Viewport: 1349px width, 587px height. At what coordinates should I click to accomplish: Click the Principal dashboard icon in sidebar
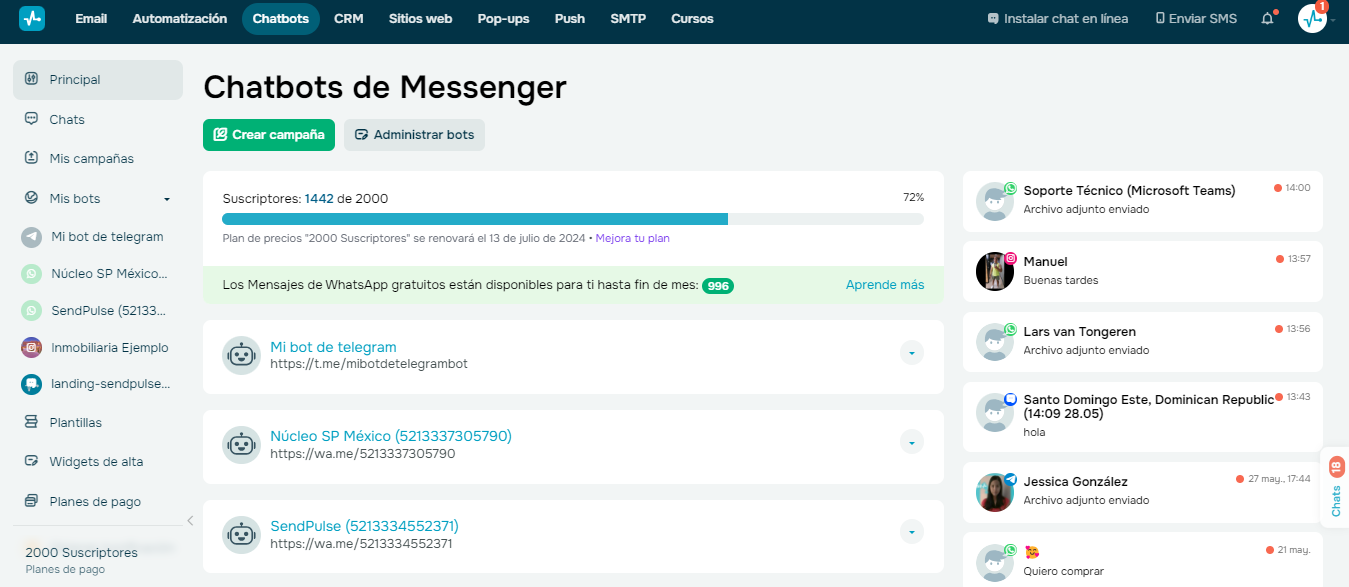[x=31, y=79]
